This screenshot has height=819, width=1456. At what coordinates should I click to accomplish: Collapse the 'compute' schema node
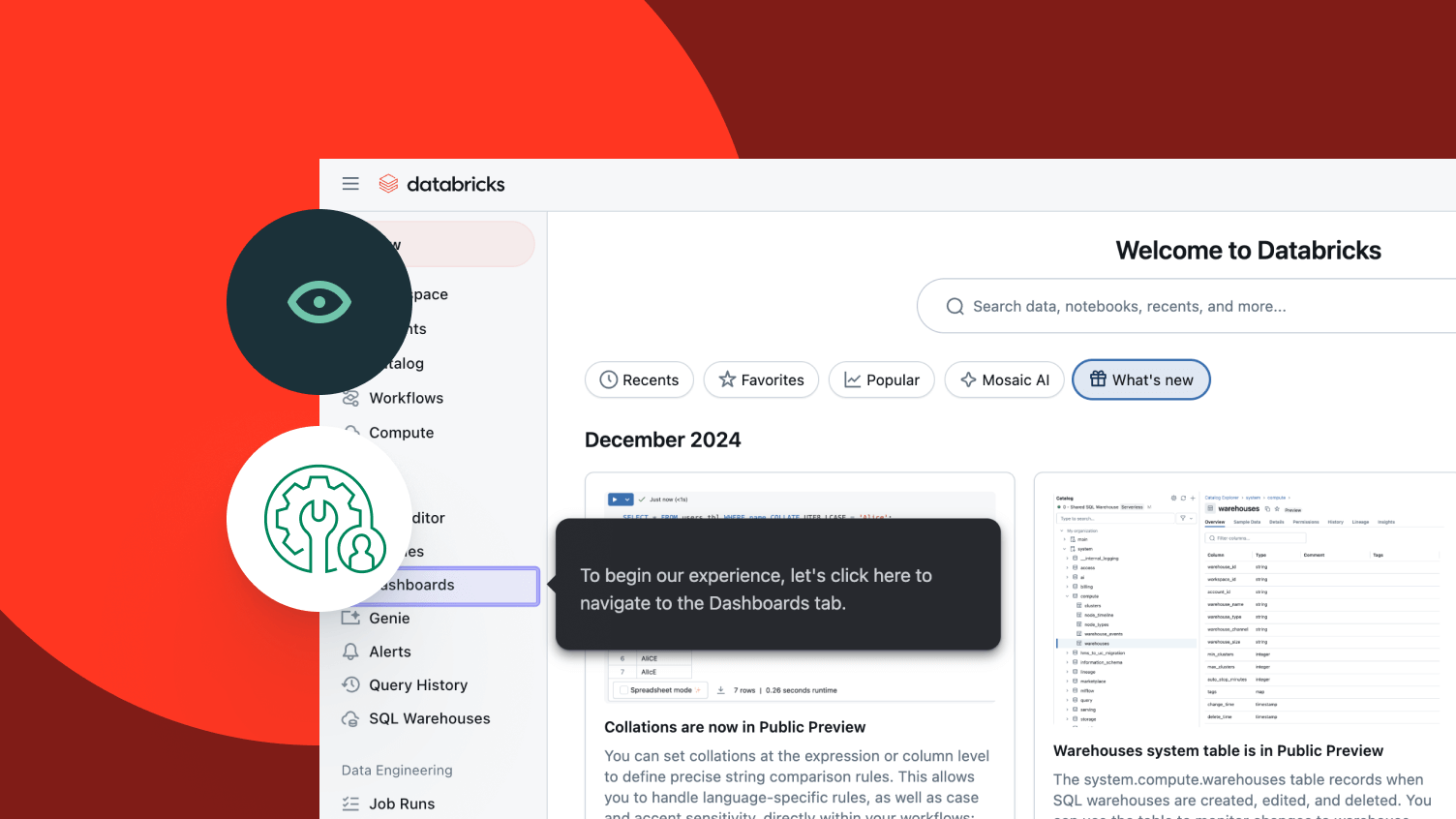(x=1068, y=596)
